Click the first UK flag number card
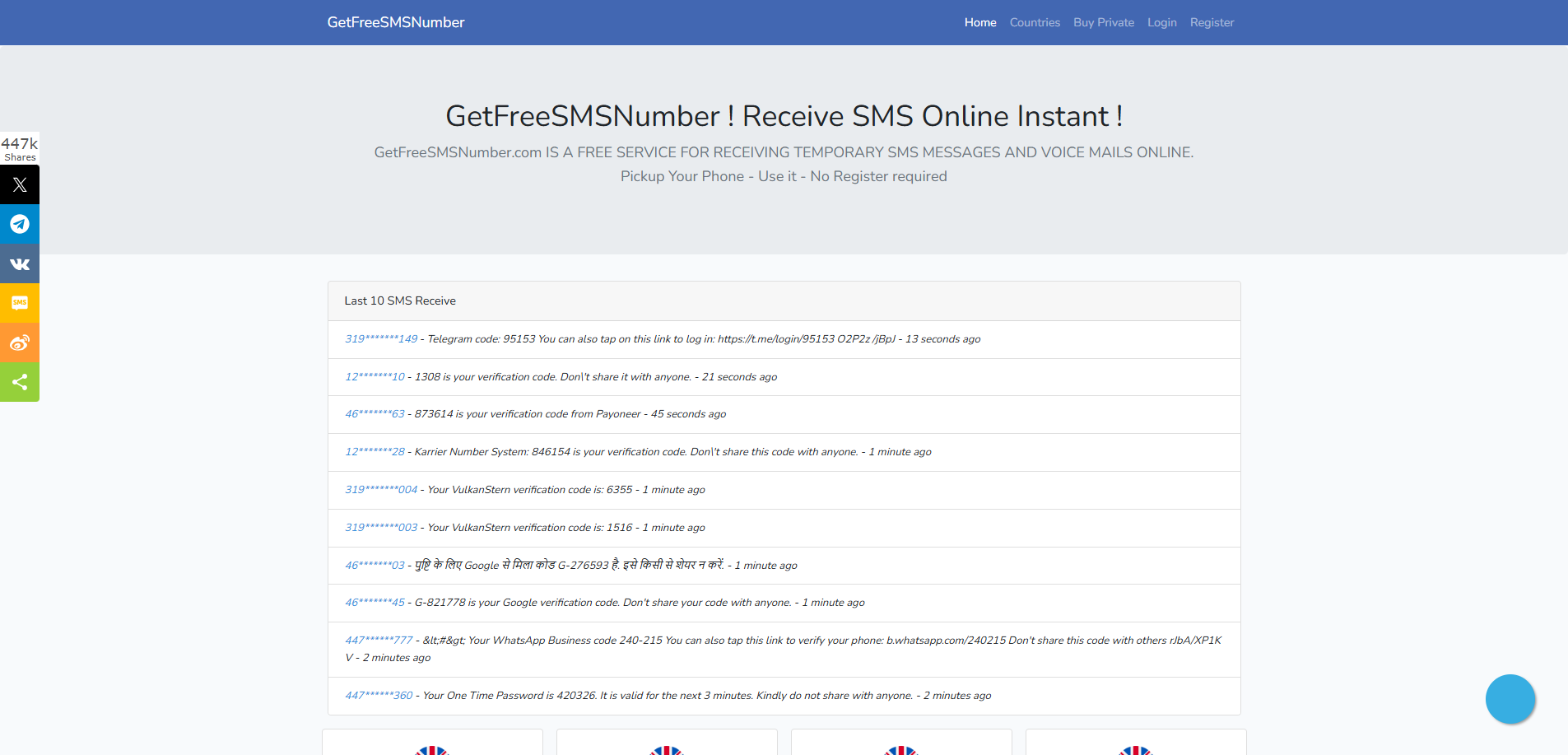 click(x=432, y=745)
